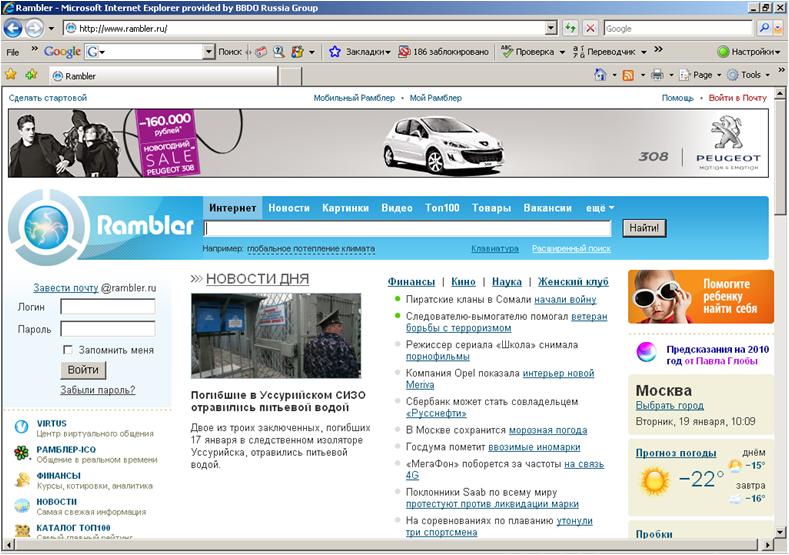This screenshot has height=555, width=789.
Task: Select the Товары search tab
Action: click(x=491, y=208)
